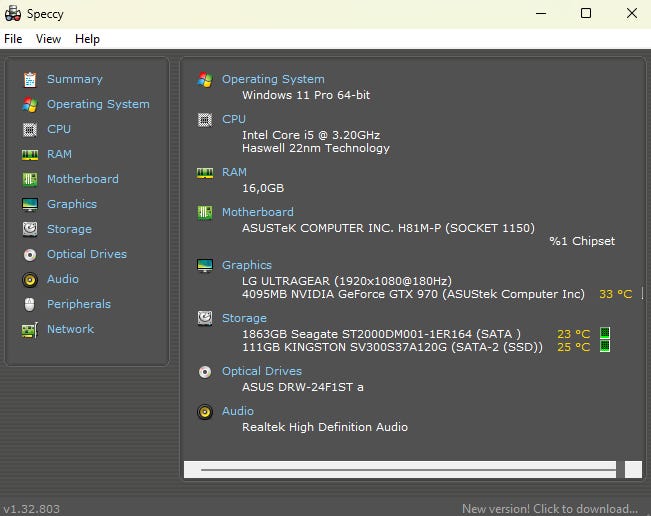Image resolution: width=651 pixels, height=516 pixels.
Task: Click the RAM module icon in sidebar
Action: click(30, 155)
